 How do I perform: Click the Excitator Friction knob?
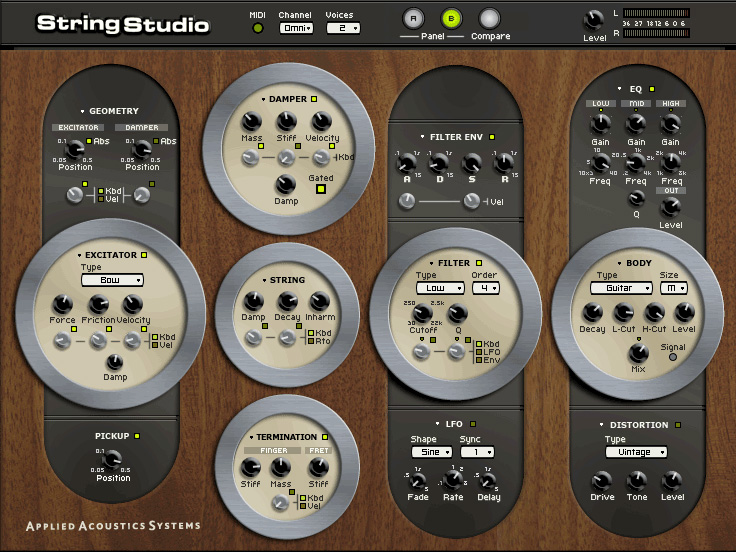pyautogui.click(x=99, y=304)
